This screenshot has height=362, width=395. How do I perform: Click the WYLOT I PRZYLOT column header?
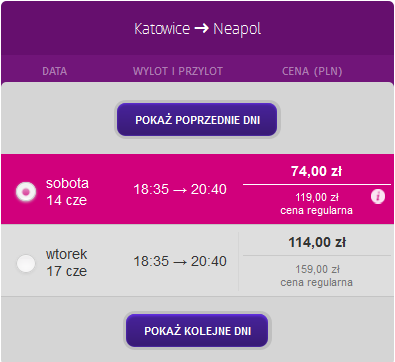[178, 71]
